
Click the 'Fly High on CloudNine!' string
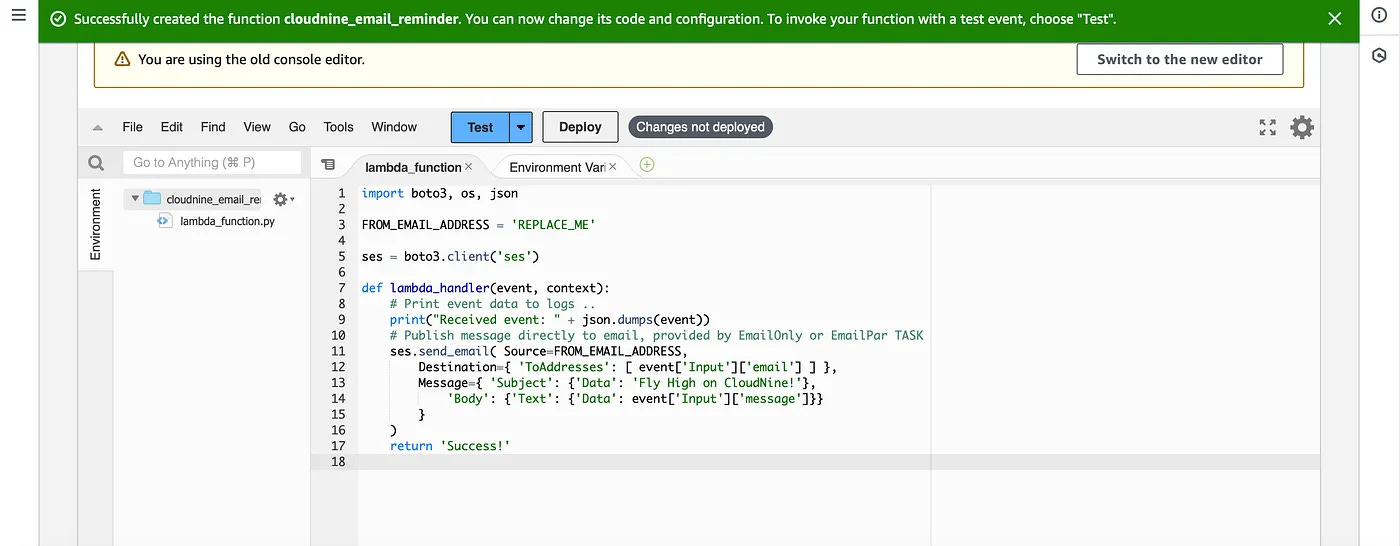[717, 383]
